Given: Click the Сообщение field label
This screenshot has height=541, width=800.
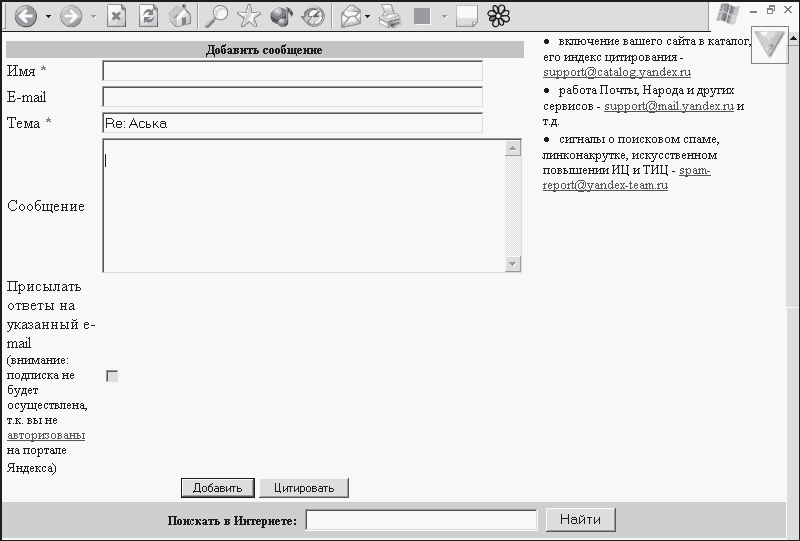Looking at the screenshot, I should click(46, 206).
